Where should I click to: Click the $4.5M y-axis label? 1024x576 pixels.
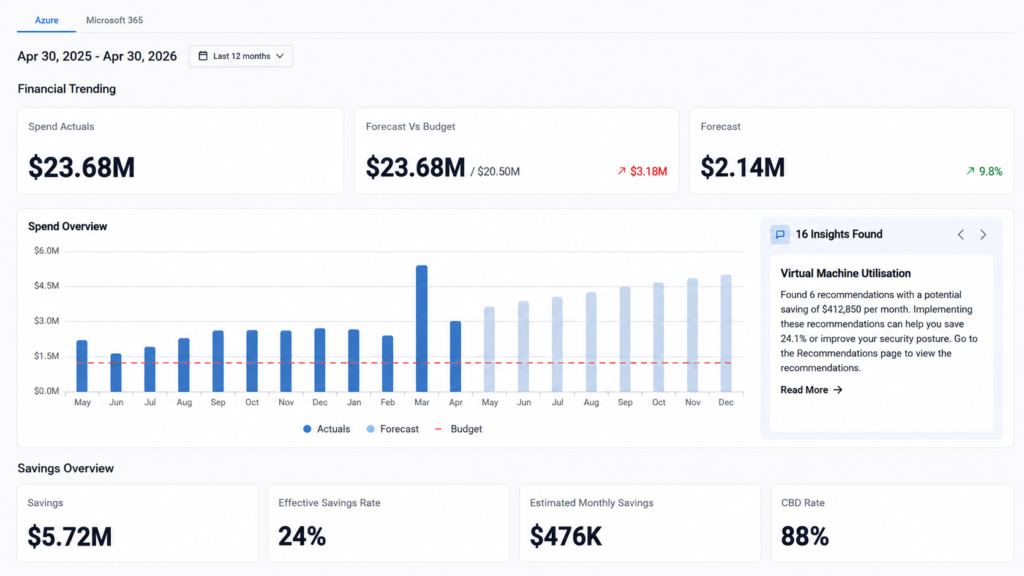point(46,286)
